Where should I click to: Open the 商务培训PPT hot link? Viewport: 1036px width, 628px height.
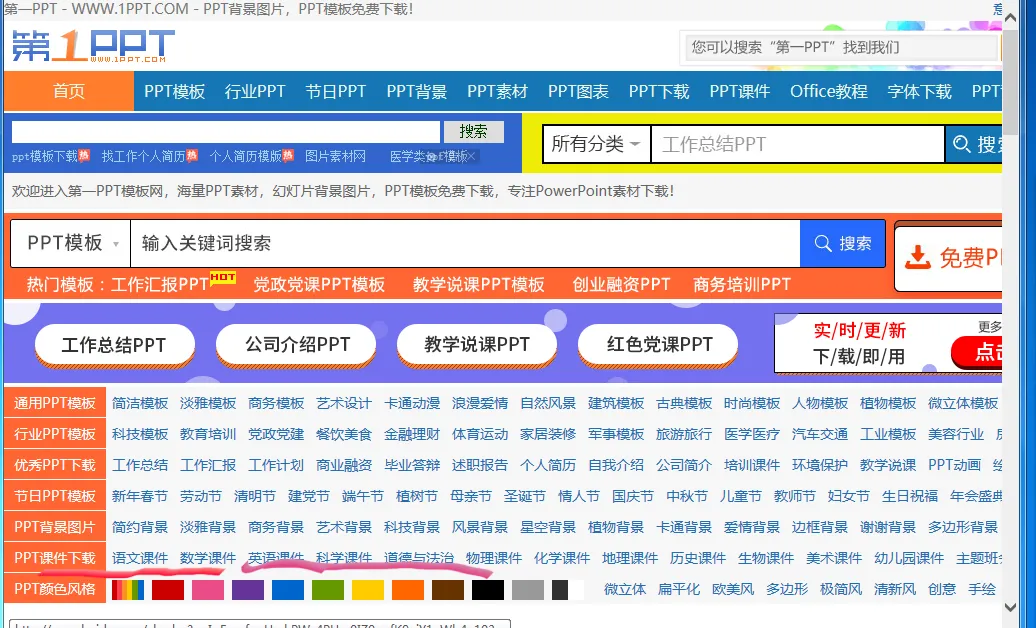[x=742, y=284]
